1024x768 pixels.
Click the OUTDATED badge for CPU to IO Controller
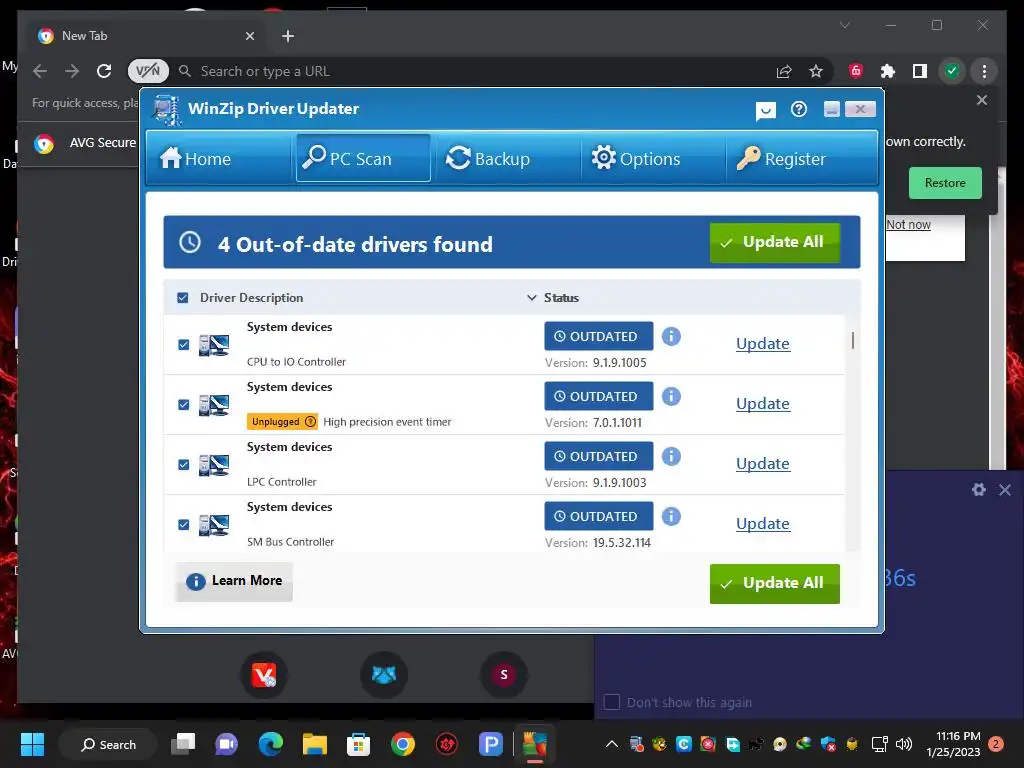coord(599,336)
